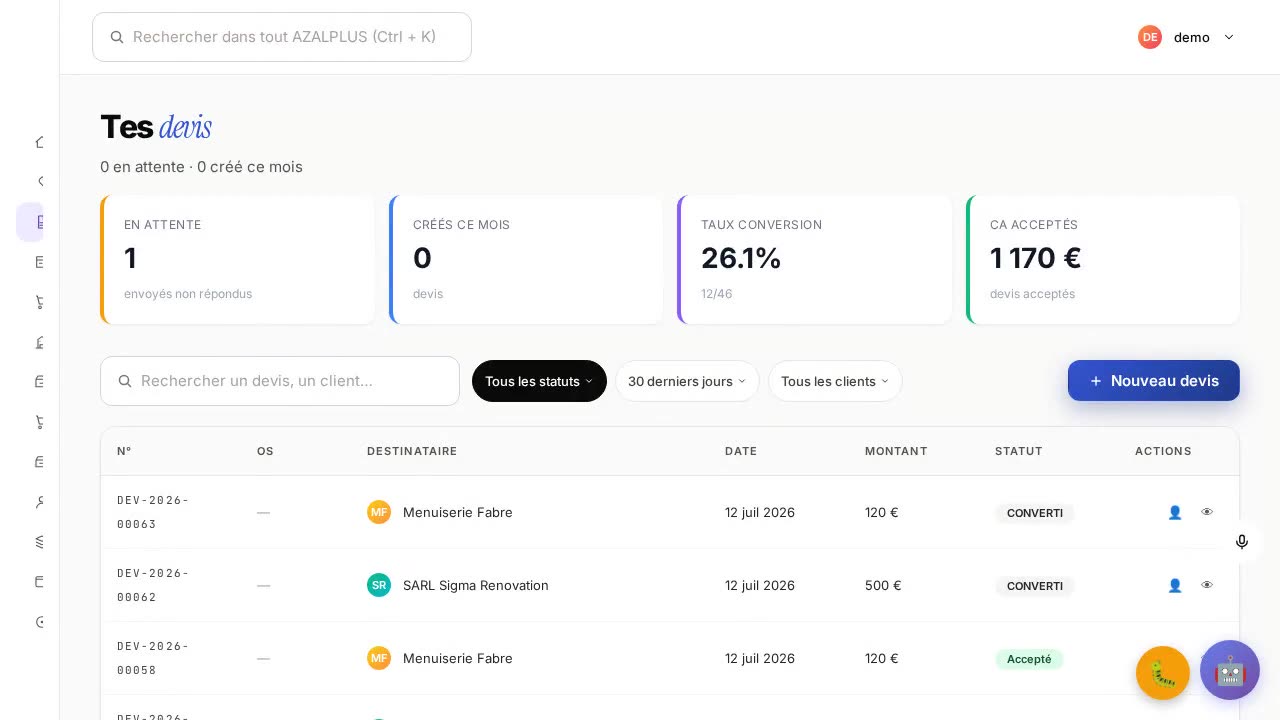Screen dimensions: 1280x720
Task: Click the date of quote DEV-2026-00062
Action: tap(760, 585)
